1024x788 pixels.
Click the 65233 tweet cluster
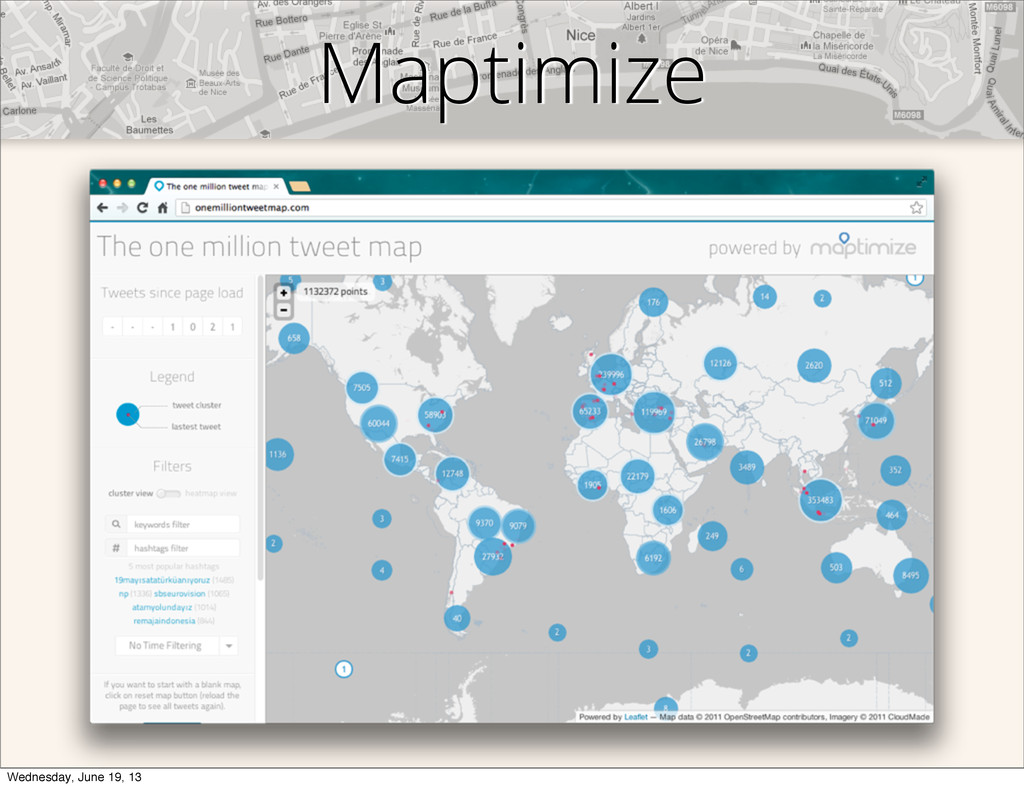point(590,411)
